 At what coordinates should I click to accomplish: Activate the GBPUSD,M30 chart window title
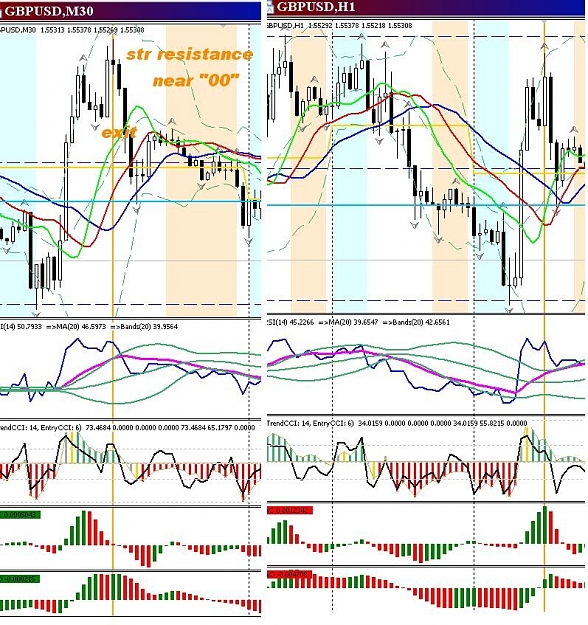49,11
